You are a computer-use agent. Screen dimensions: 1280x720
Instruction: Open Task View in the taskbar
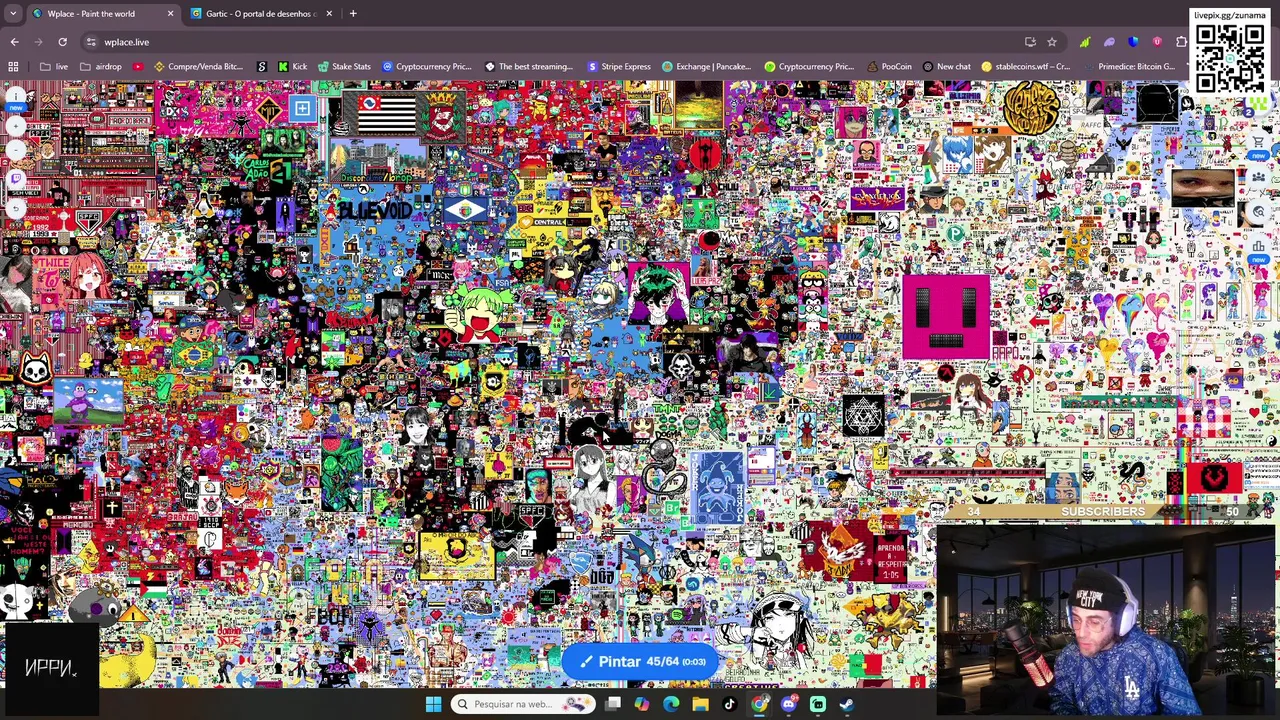613,704
